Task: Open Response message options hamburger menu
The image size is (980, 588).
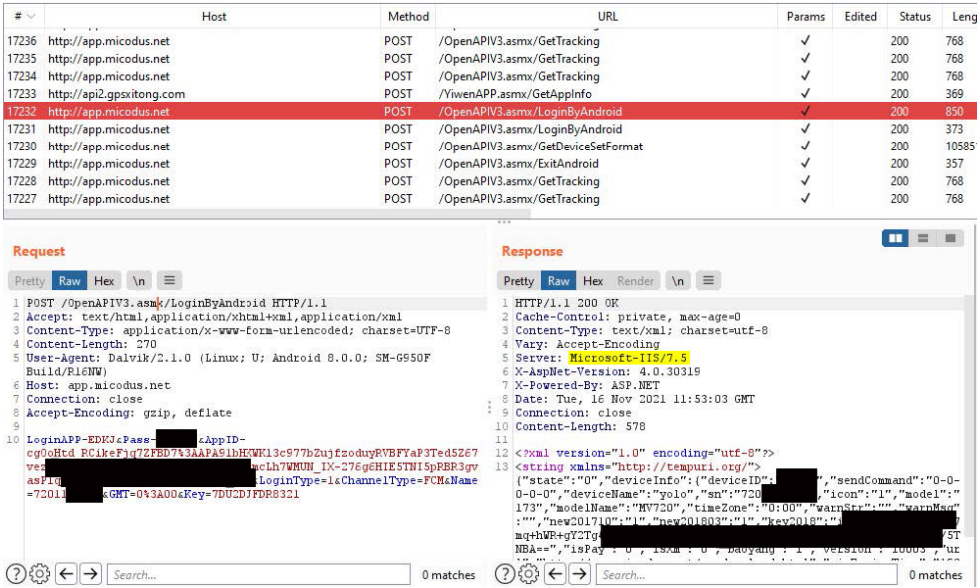Action: click(708, 281)
